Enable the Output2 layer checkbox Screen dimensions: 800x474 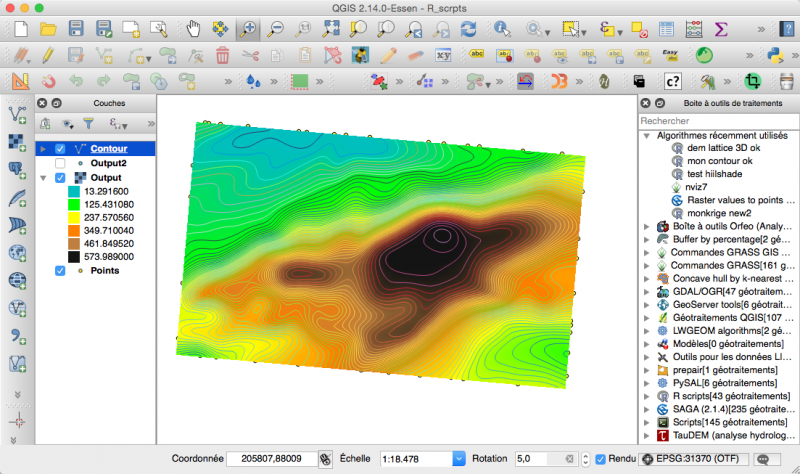pyautogui.click(x=60, y=163)
